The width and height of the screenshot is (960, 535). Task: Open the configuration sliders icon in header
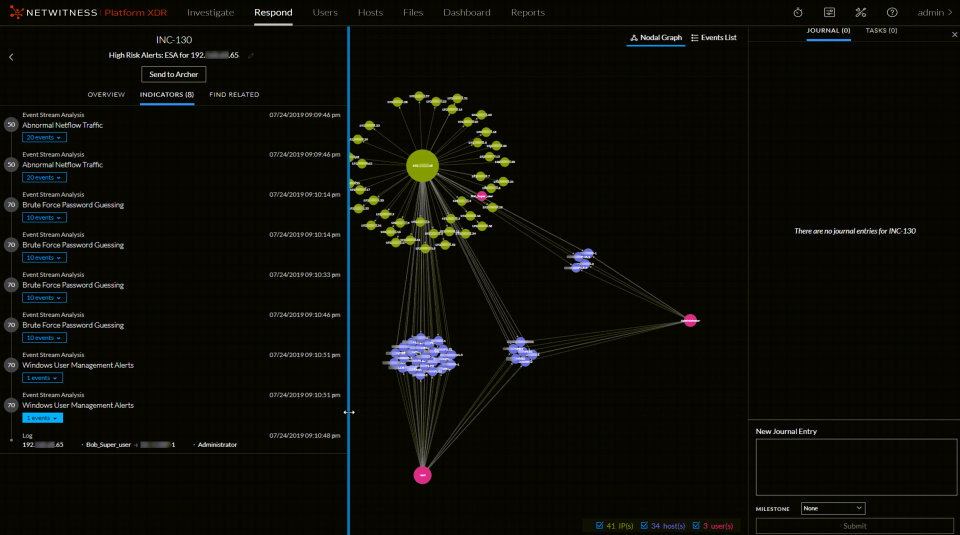tap(829, 12)
